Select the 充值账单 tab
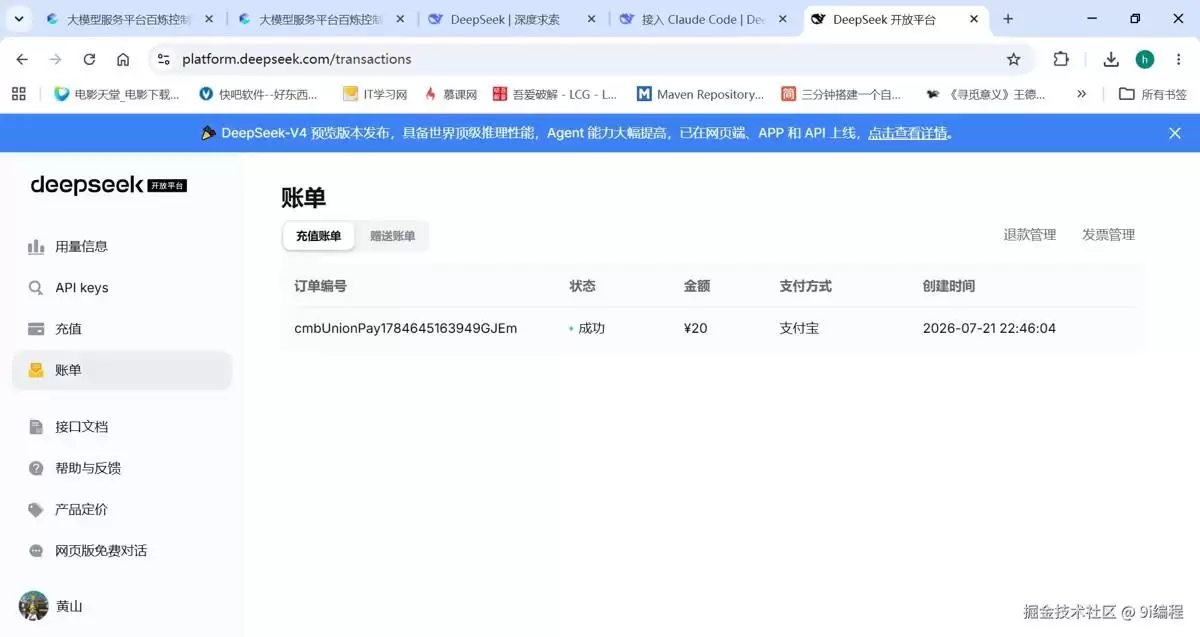1200x637 pixels. (x=318, y=236)
